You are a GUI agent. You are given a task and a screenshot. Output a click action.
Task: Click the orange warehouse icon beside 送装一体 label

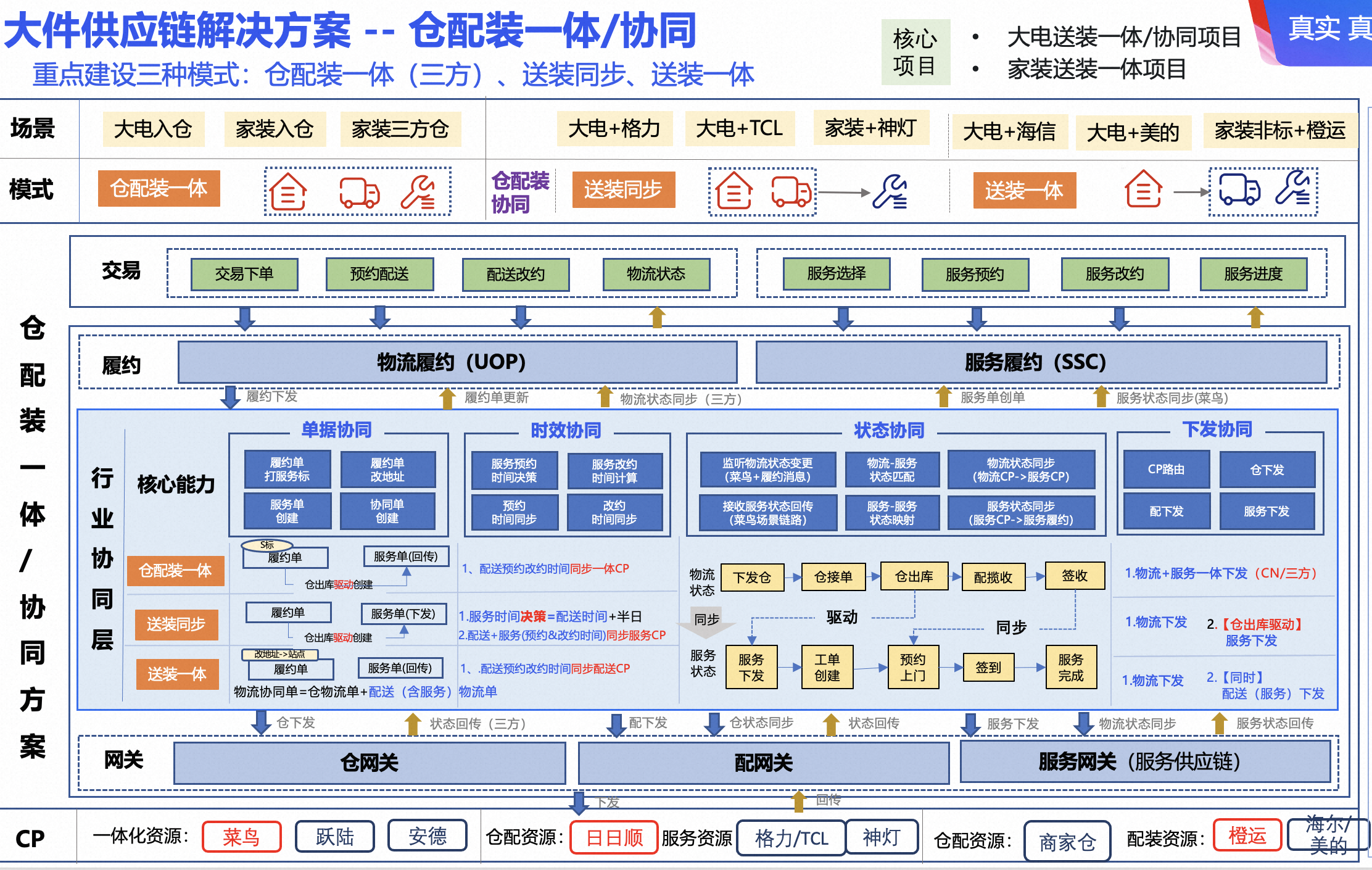tap(1143, 189)
